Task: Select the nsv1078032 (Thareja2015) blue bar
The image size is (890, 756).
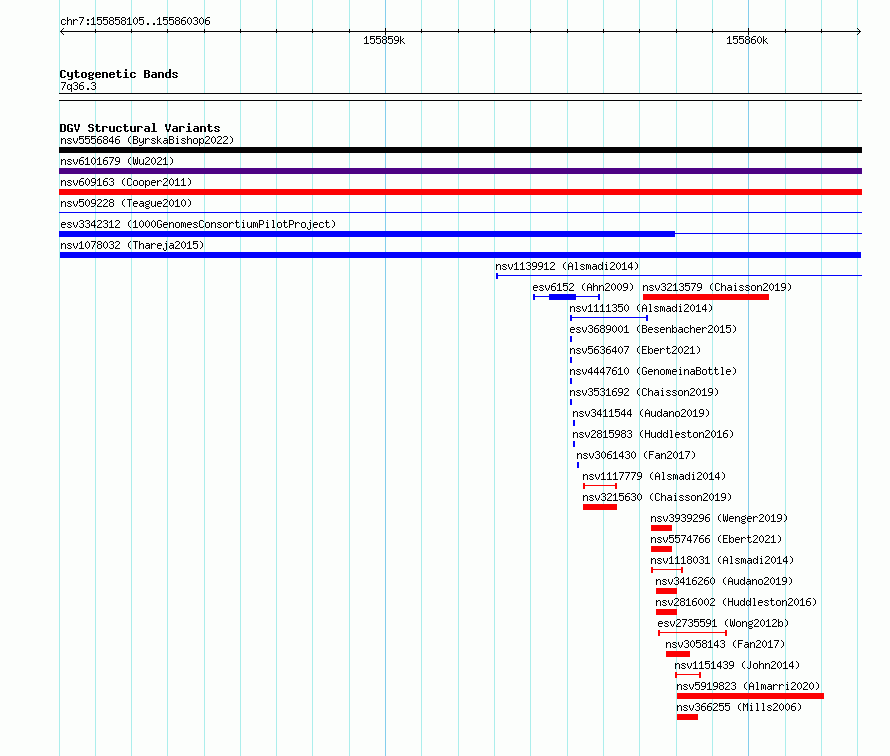Action: coord(460,255)
